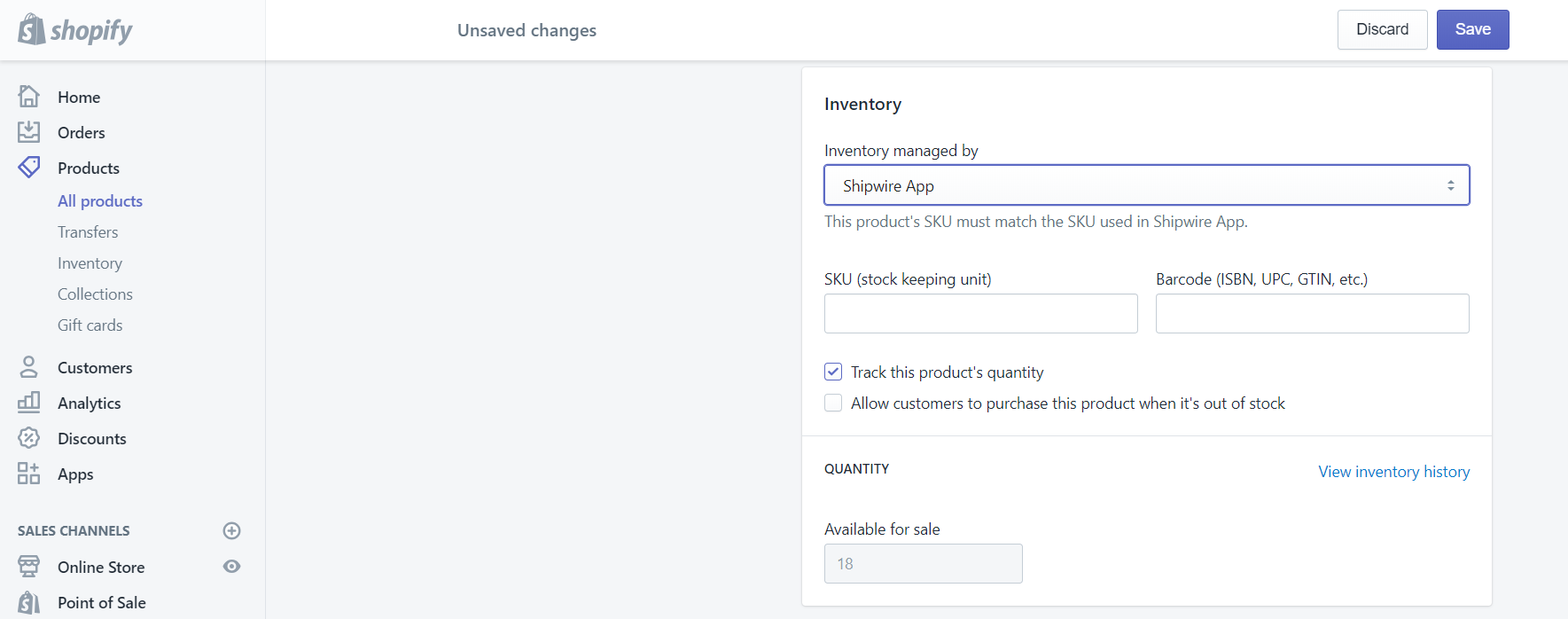The width and height of the screenshot is (1568, 619).
Task: Open Orders in the sidebar
Action: tap(82, 132)
